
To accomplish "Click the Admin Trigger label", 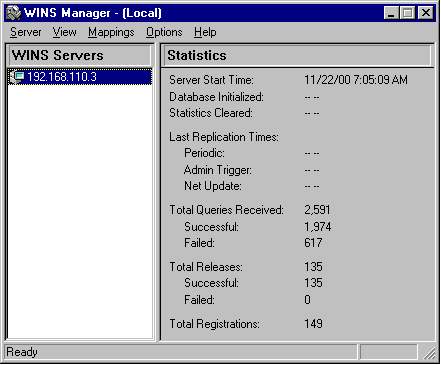I will coord(218,170).
